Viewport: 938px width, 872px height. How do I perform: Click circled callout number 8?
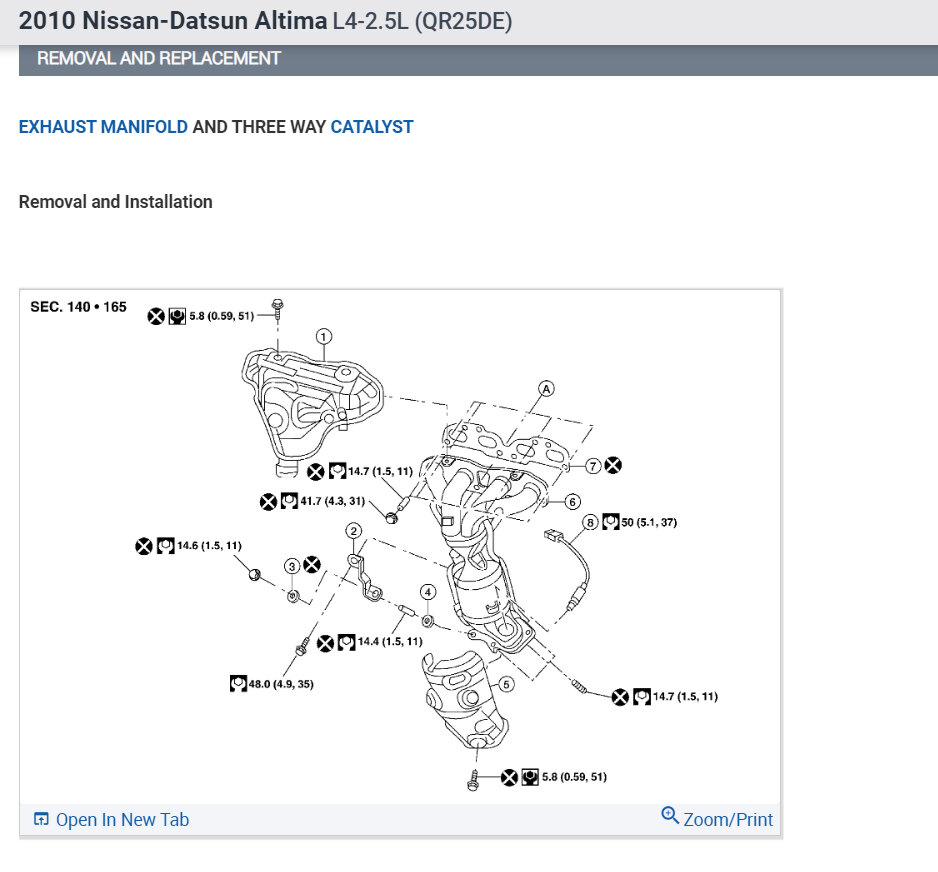590,523
